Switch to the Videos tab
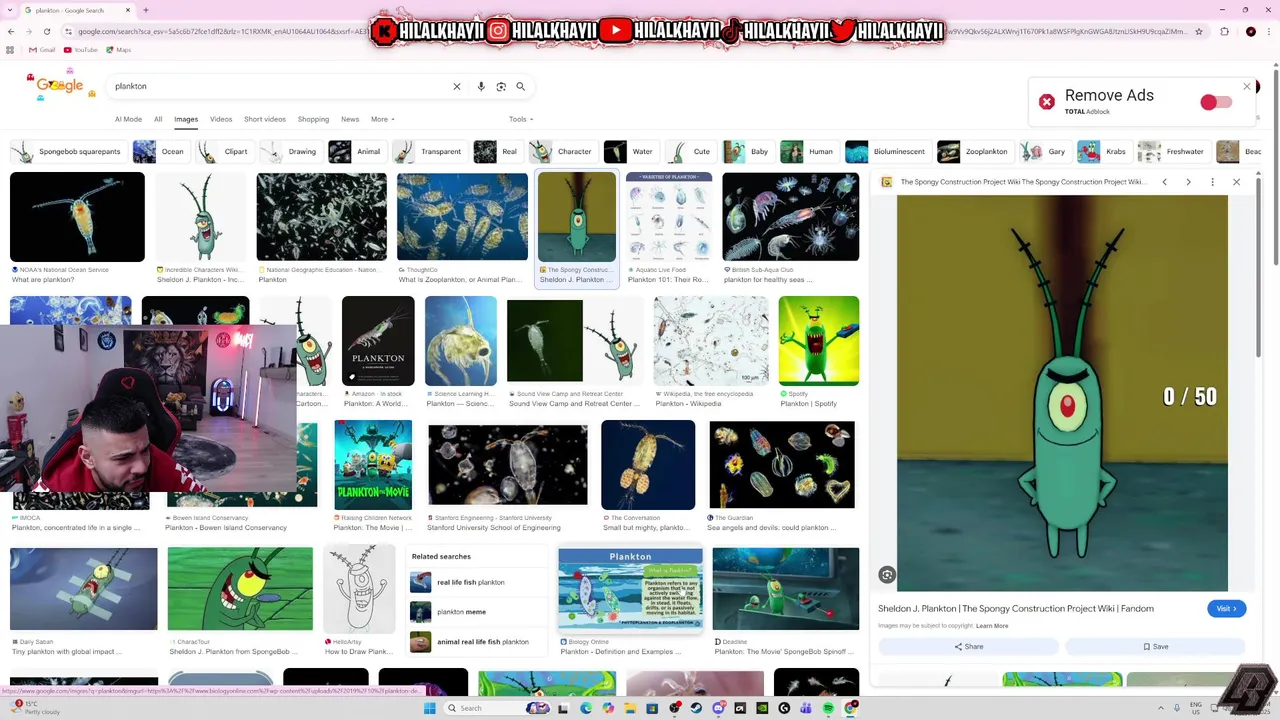 [221, 119]
